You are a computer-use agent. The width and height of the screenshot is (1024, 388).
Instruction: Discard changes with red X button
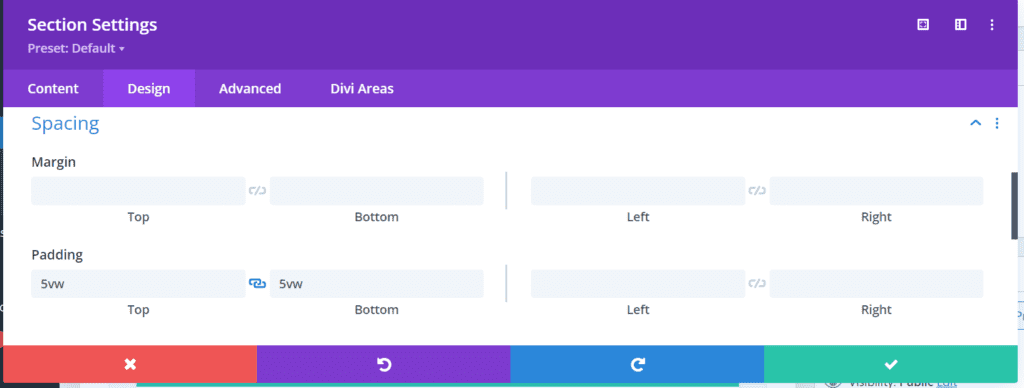130,364
